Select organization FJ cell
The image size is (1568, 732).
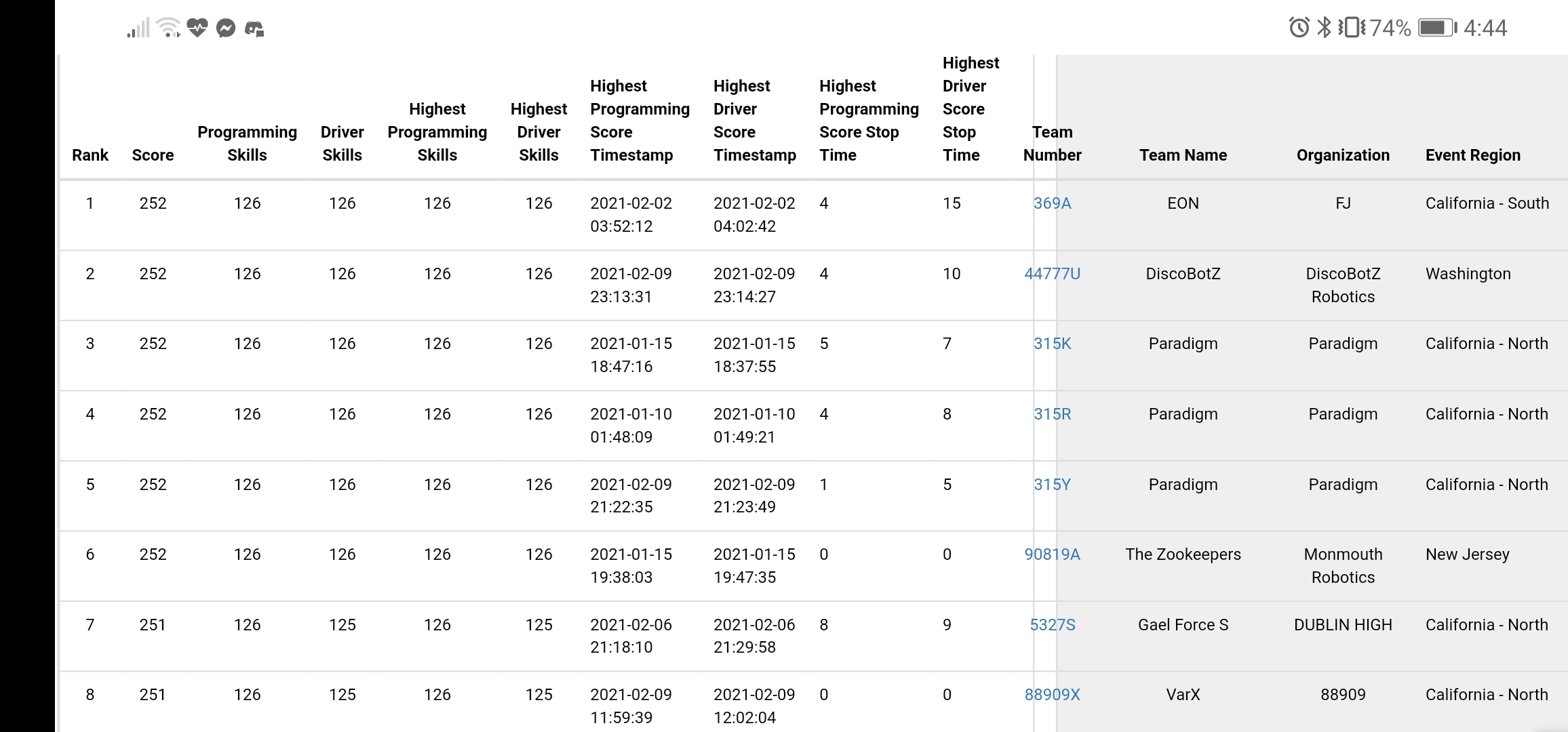(x=1343, y=203)
